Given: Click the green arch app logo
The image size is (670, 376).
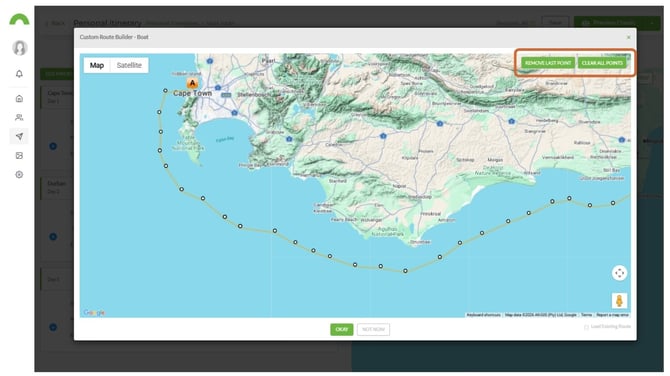Looking at the screenshot, I should coord(19,19).
